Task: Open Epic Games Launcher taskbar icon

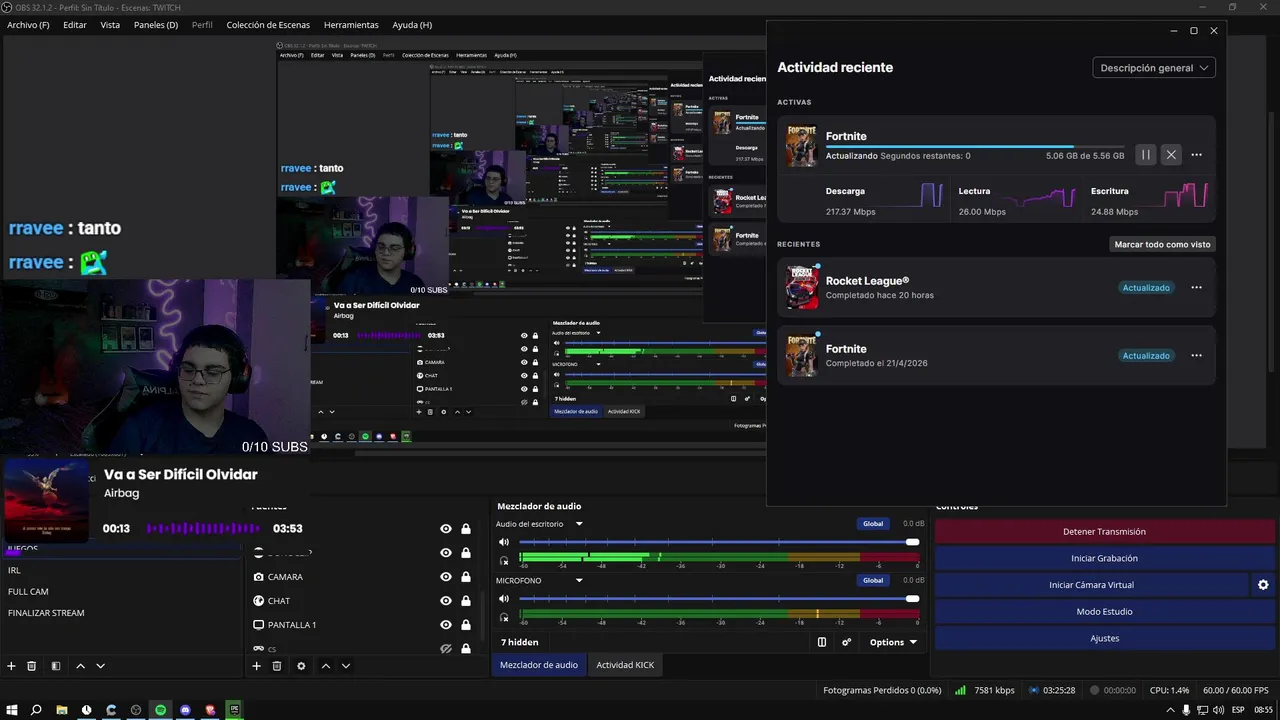Action: pyautogui.click(x=235, y=710)
